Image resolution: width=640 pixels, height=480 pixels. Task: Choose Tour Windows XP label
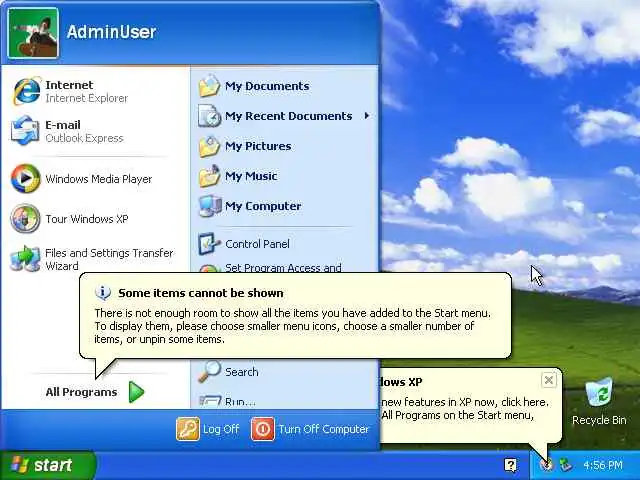coord(87,219)
